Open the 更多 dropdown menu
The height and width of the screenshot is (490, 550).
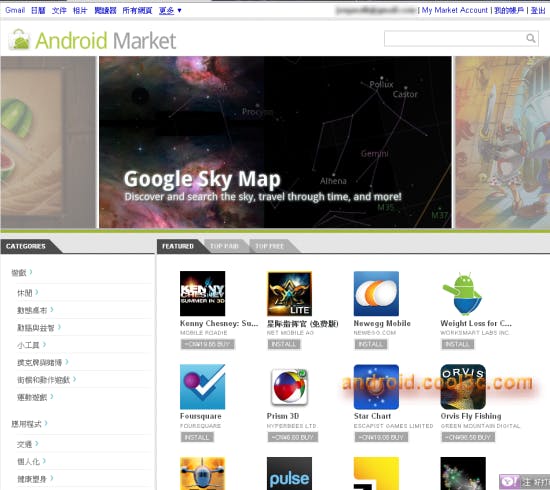[x=170, y=11]
